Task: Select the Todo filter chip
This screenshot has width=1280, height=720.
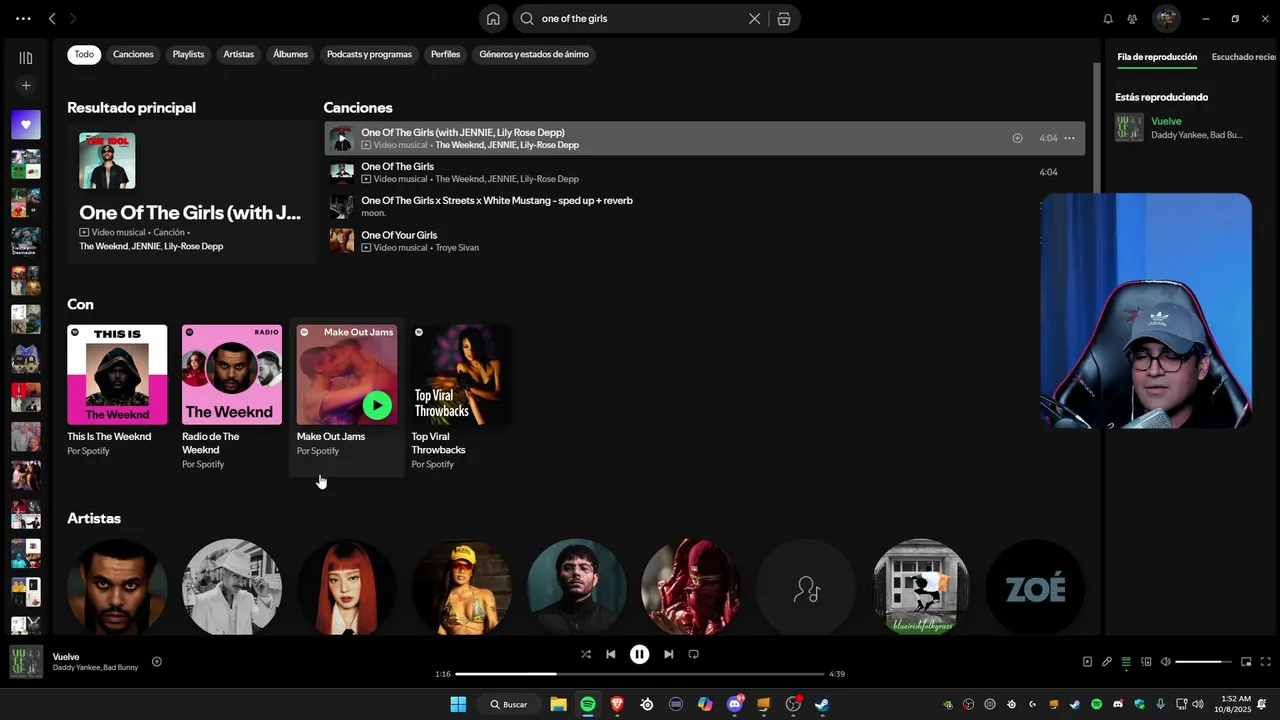Action: [x=84, y=55]
